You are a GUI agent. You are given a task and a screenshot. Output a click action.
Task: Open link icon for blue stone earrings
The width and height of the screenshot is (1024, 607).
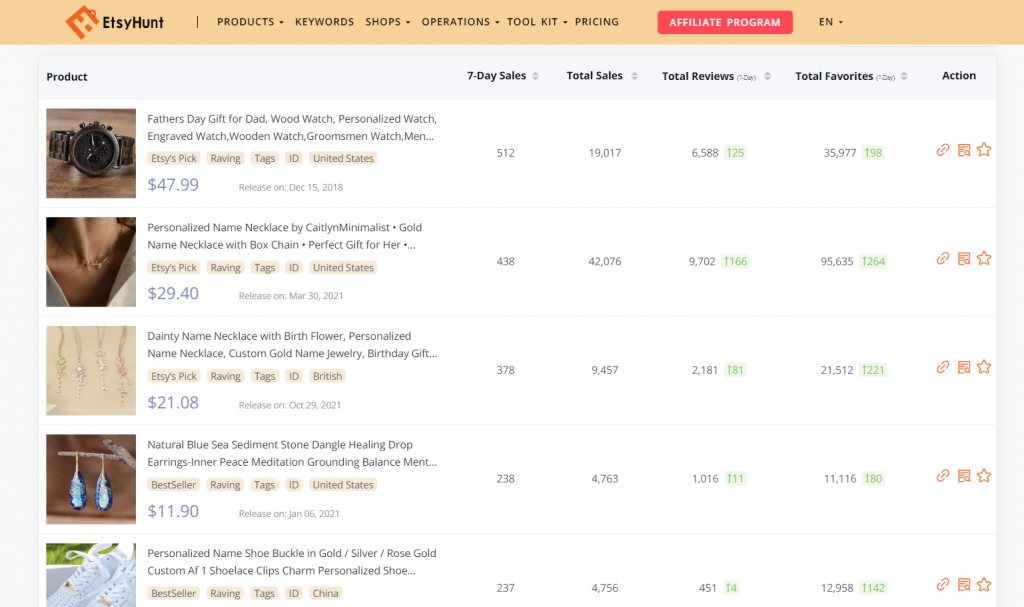942,476
